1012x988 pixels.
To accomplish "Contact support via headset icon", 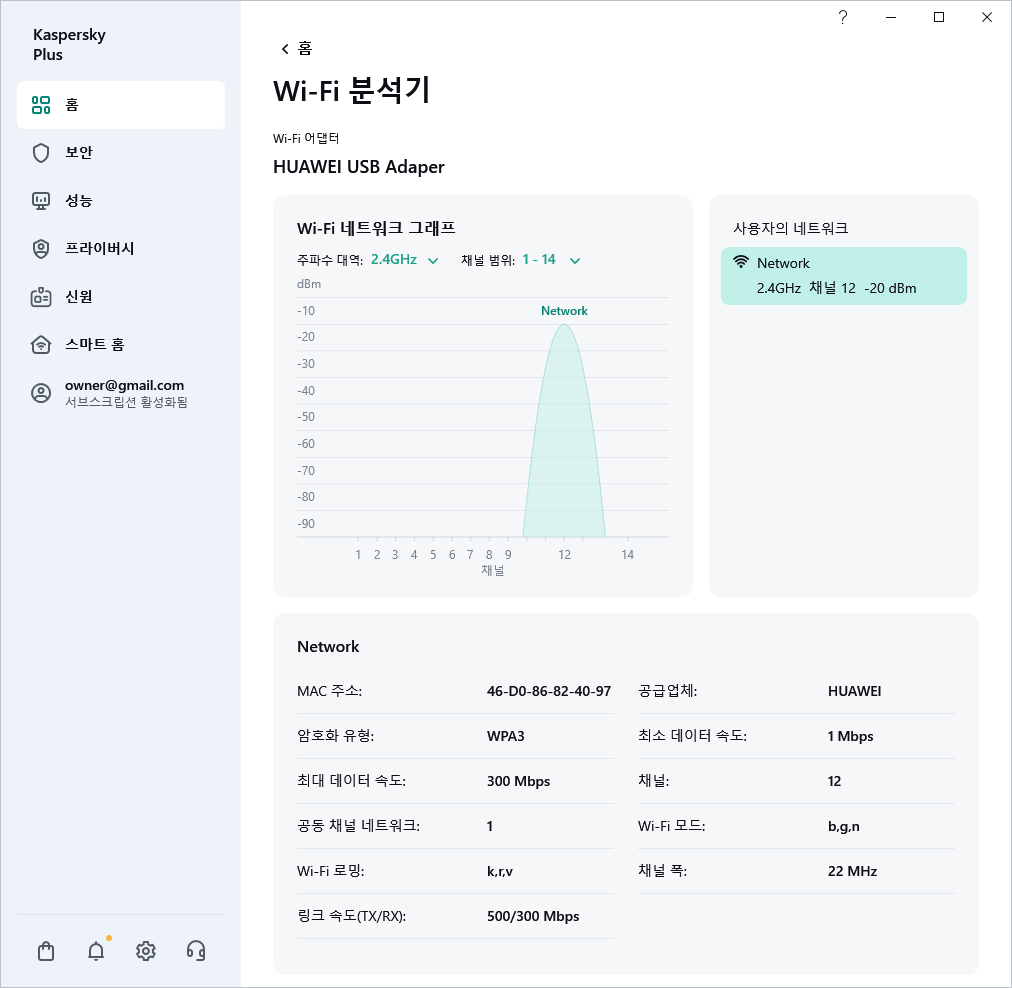I will (x=196, y=951).
